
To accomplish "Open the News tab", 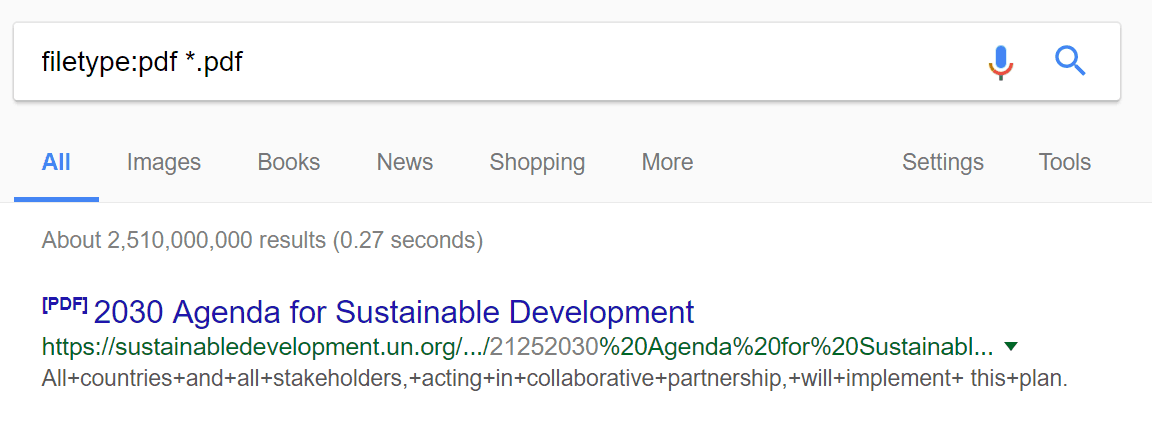I will tap(405, 162).
